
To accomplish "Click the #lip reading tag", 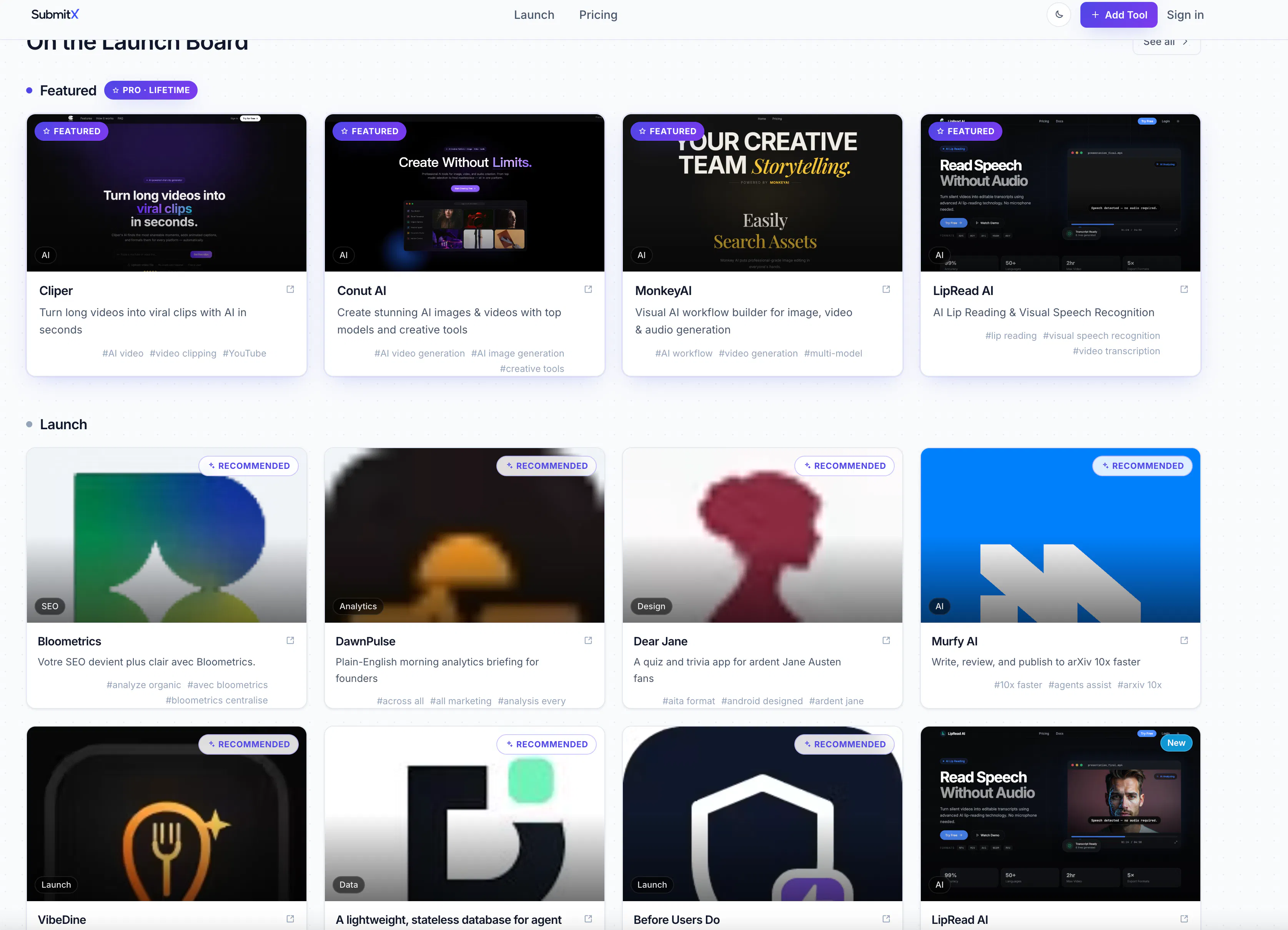I will click(1011, 336).
